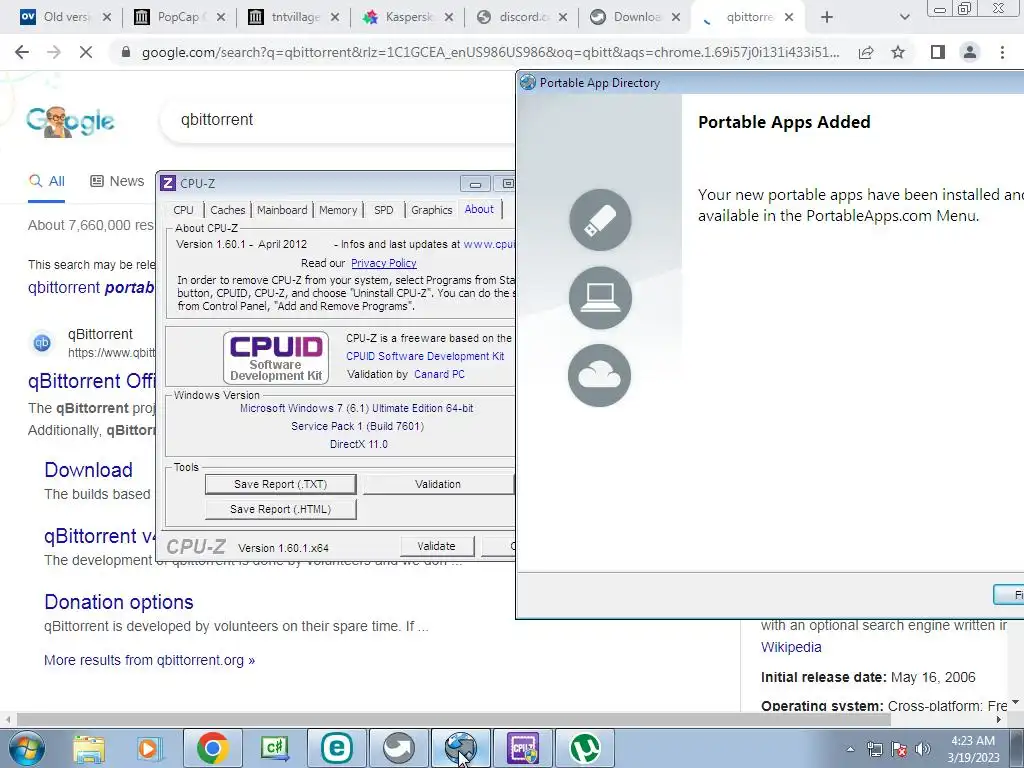Open the Canard PC link
The image size is (1024, 768).
(440, 375)
